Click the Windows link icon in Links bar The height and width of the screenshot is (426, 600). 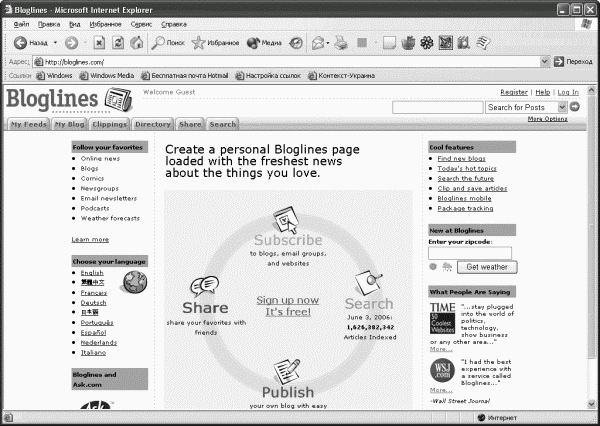[x=40, y=76]
